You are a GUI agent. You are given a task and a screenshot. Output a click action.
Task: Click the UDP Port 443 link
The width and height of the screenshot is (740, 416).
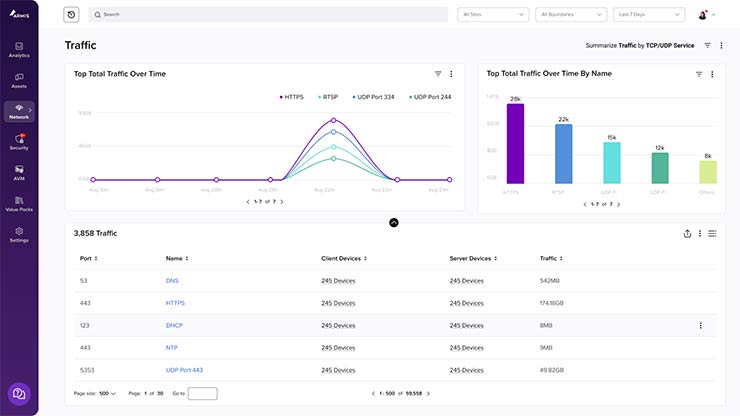pos(184,370)
